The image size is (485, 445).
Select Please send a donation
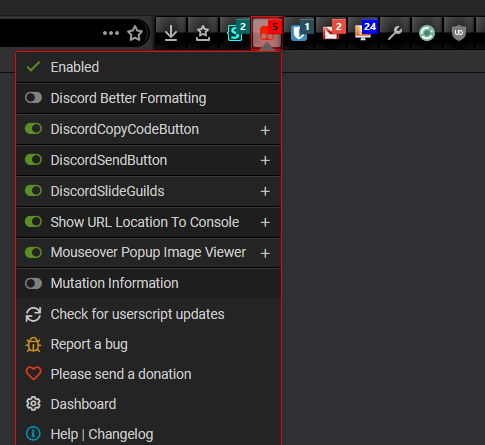click(x=149, y=374)
